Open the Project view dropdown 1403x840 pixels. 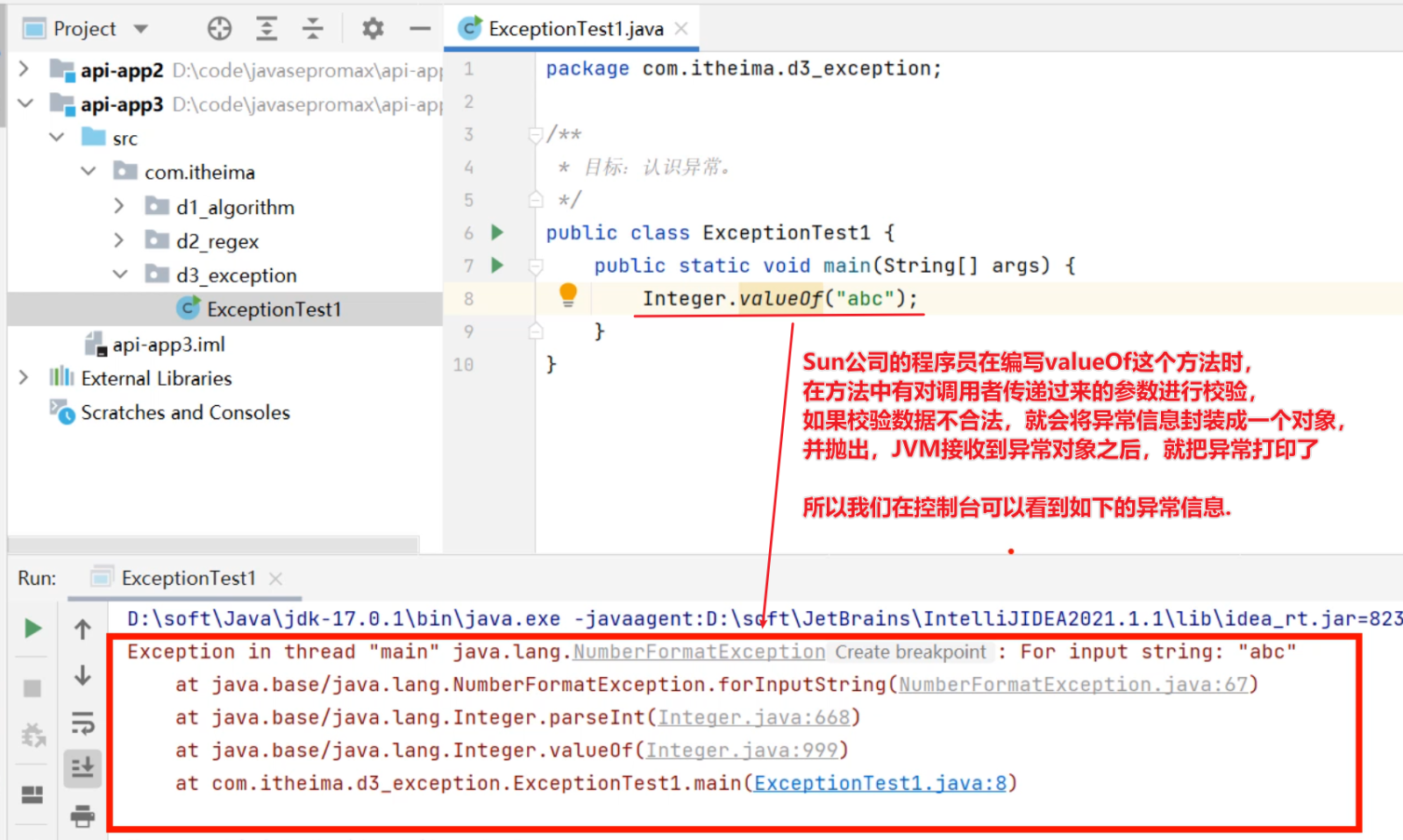tap(141, 29)
